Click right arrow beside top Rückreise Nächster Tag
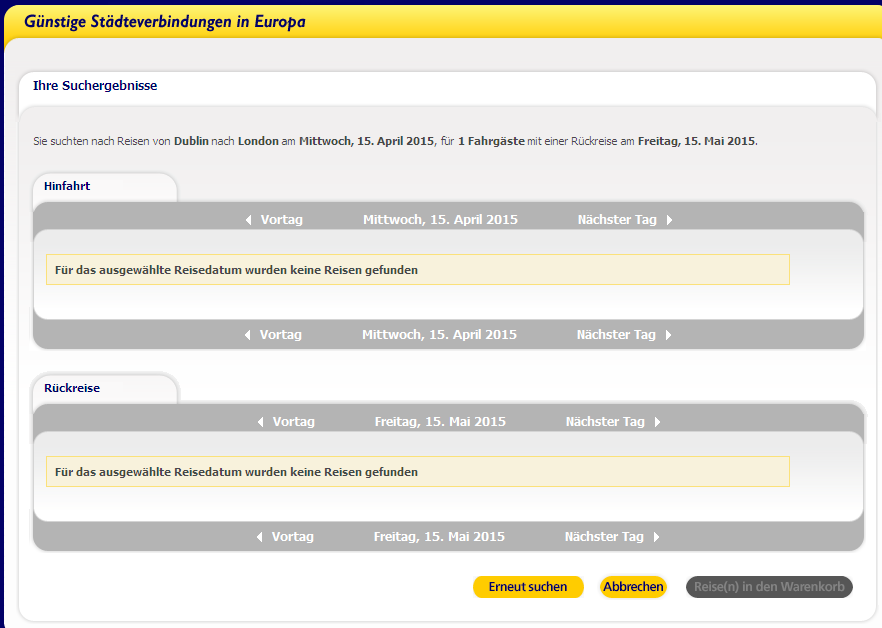This screenshot has width=882, height=628. coord(657,422)
